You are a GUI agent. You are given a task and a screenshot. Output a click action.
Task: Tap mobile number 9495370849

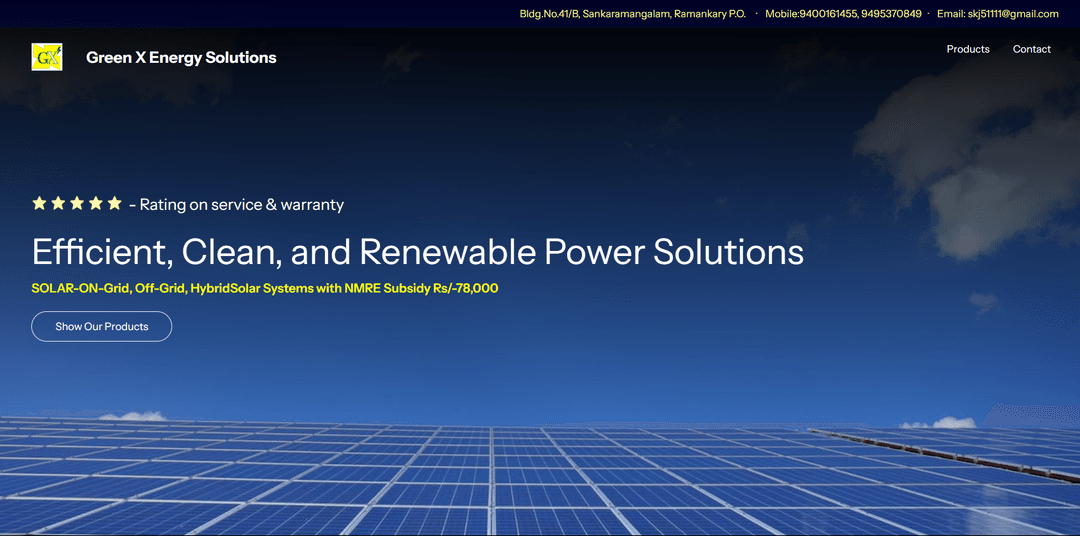click(891, 14)
